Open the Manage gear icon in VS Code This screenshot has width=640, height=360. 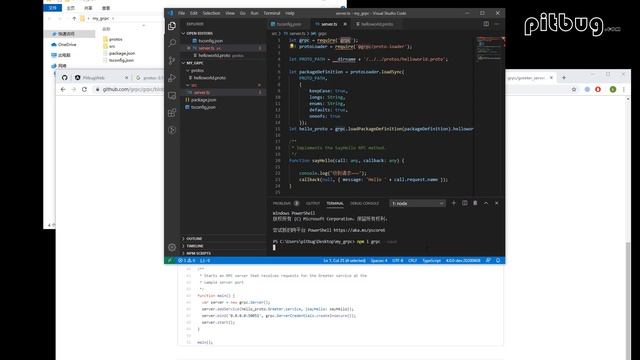click(x=172, y=247)
